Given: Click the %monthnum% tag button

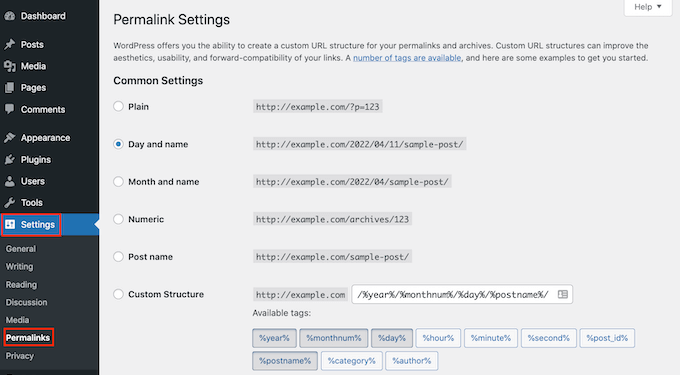Looking at the screenshot, I should click(333, 338).
